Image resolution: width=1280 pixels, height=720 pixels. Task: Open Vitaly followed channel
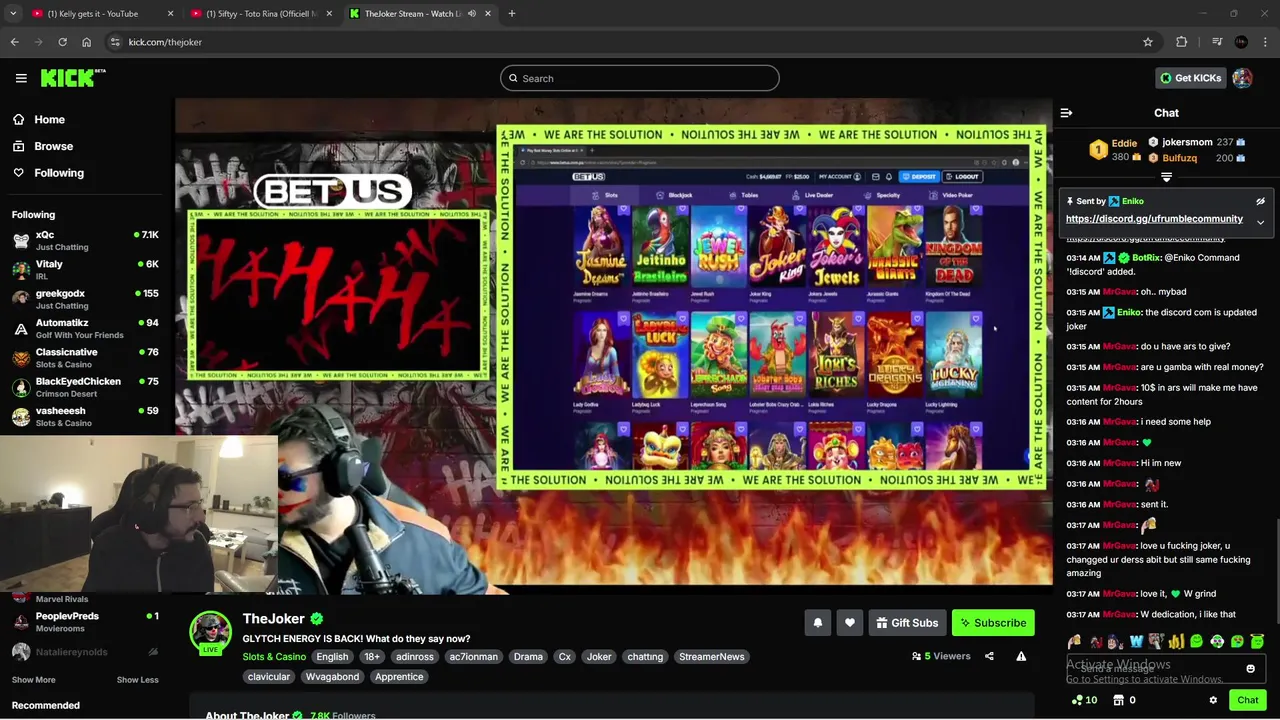tap(84, 270)
